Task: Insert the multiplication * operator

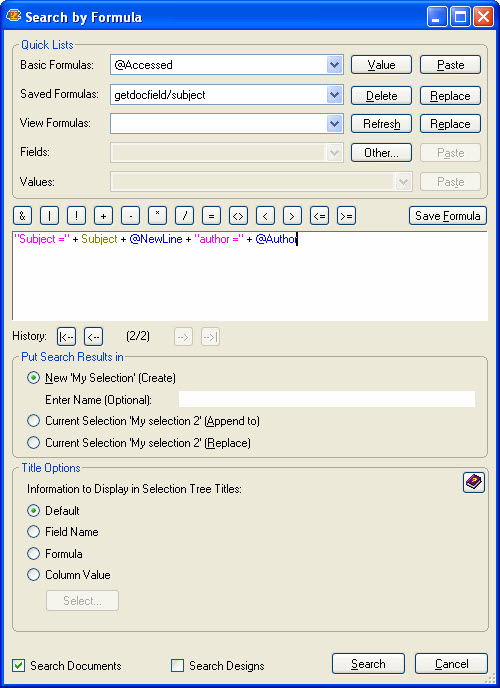Action: point(157,215)
